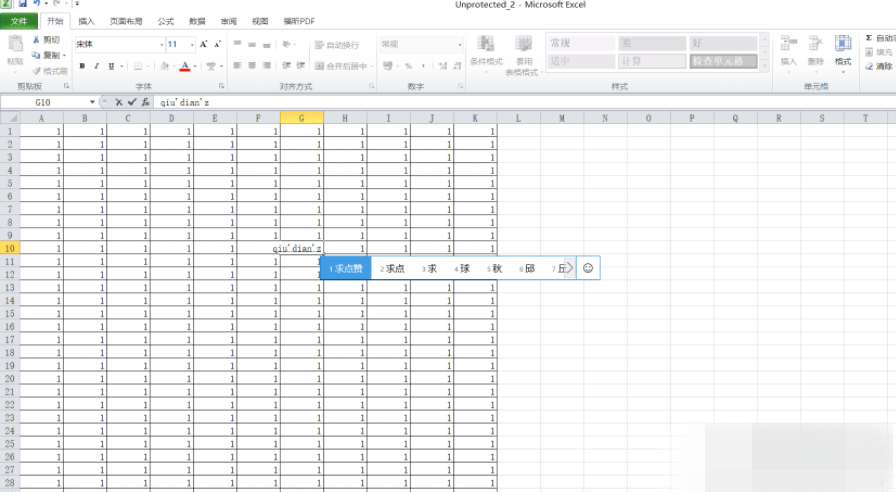Confirm the entry with the checkmark button
This screenshot has height=492, width=896.
point(132,102)
